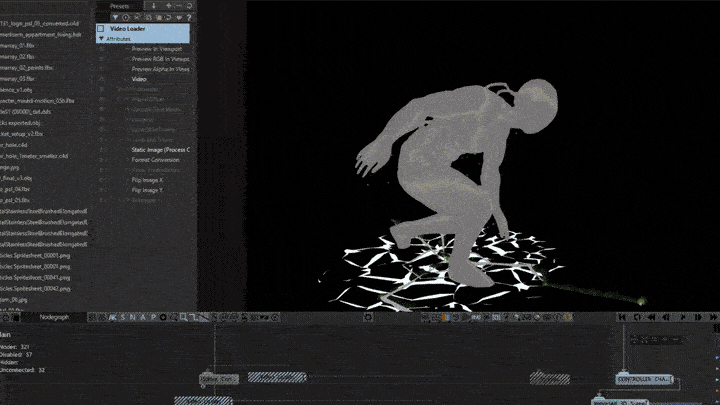The height and width of the screenshot is (405, 720).
Task: Click the step-back playback button
Action: click(666, 317)
